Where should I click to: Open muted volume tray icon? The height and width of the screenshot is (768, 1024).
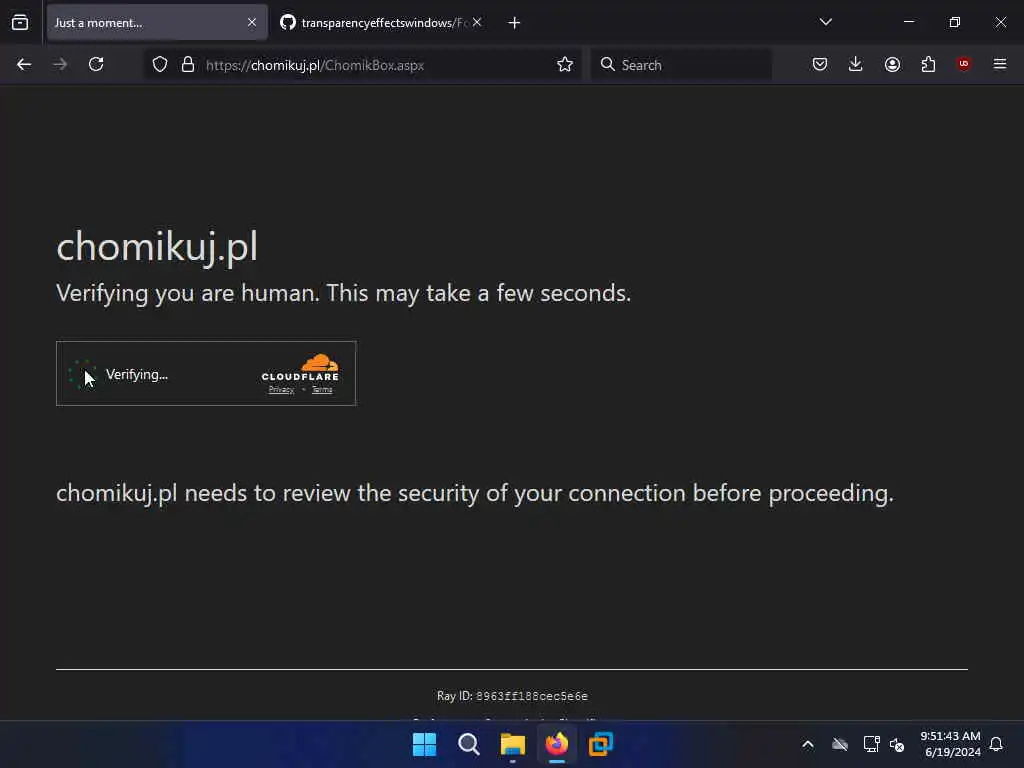(x=897, y=744)
